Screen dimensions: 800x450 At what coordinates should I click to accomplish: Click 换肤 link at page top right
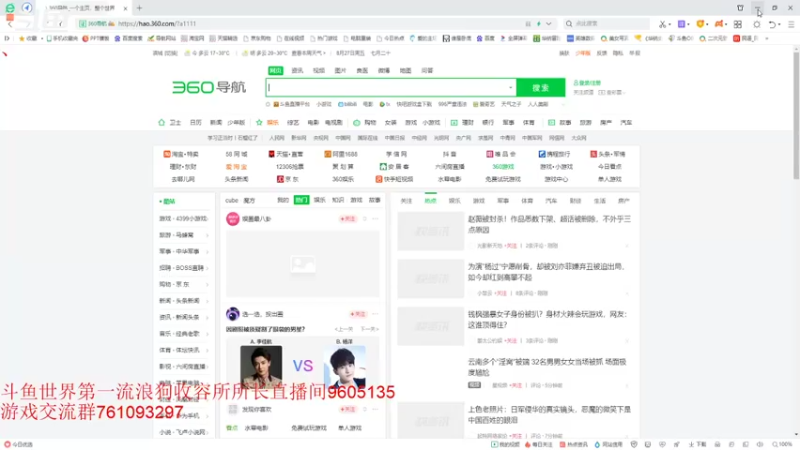click(x=564, y=53)
